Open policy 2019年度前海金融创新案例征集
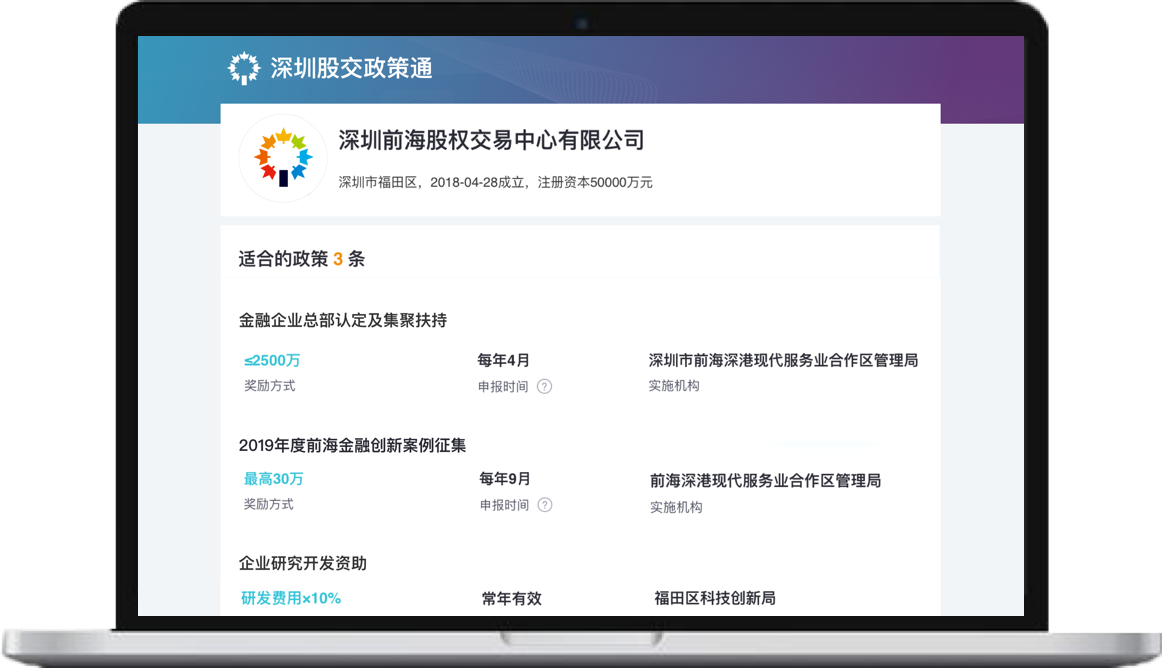This screenshot has height=668, width=1162. [352, 446]
